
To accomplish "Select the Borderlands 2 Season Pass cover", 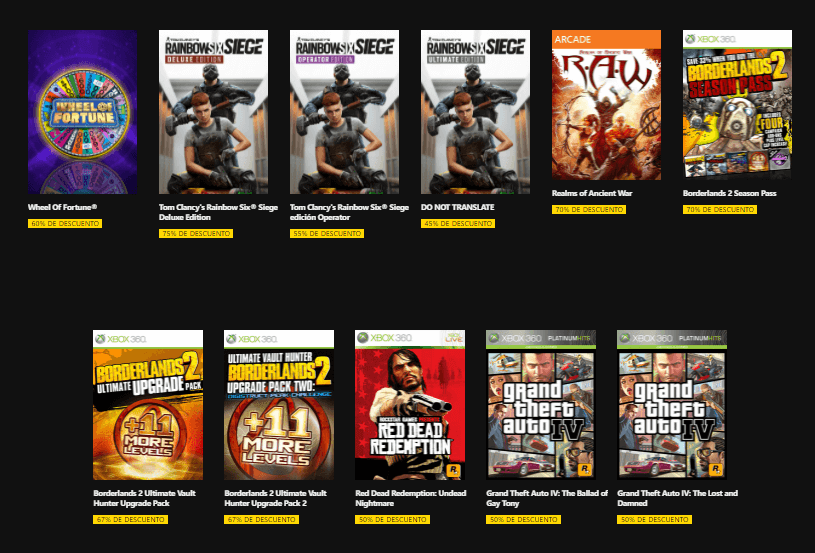I will tap(738, 105).
